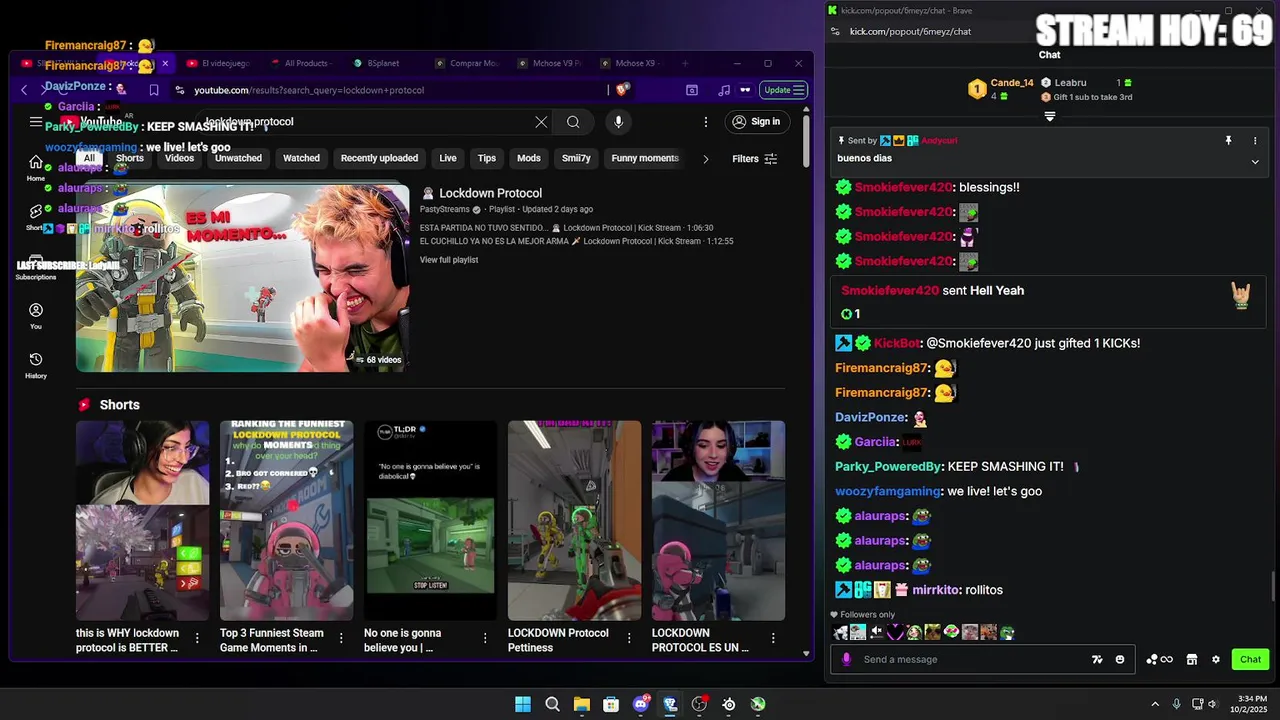Open taskbar search

(552, 704)
